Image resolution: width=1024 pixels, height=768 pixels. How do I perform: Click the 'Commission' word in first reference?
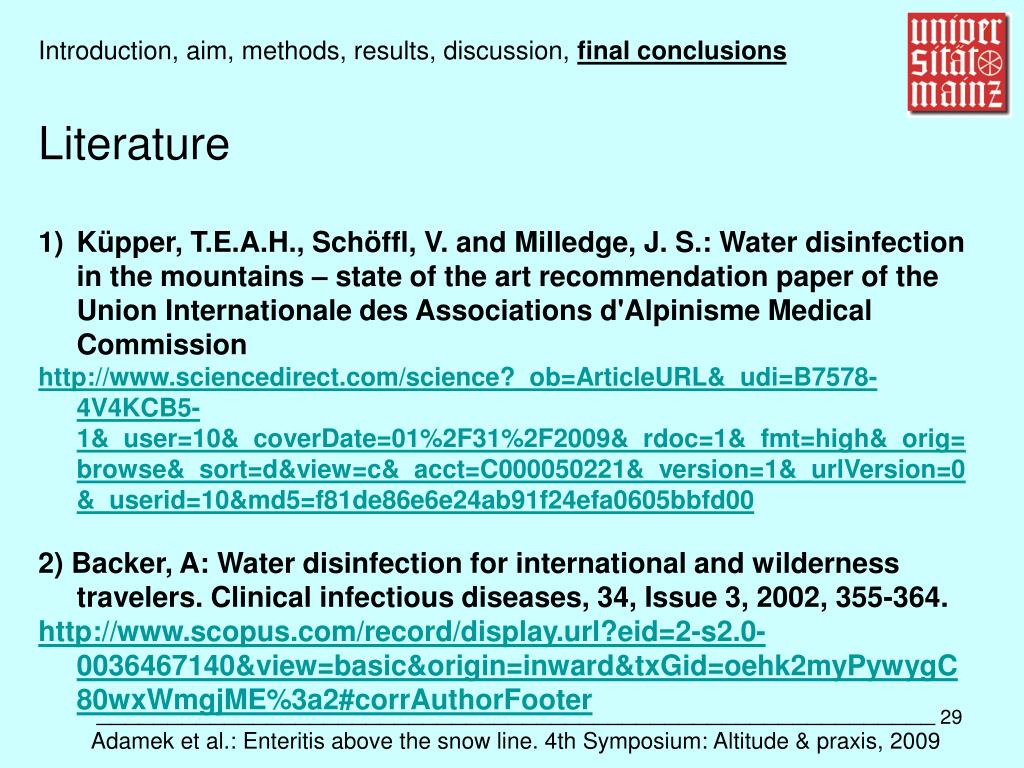point(162,345)
